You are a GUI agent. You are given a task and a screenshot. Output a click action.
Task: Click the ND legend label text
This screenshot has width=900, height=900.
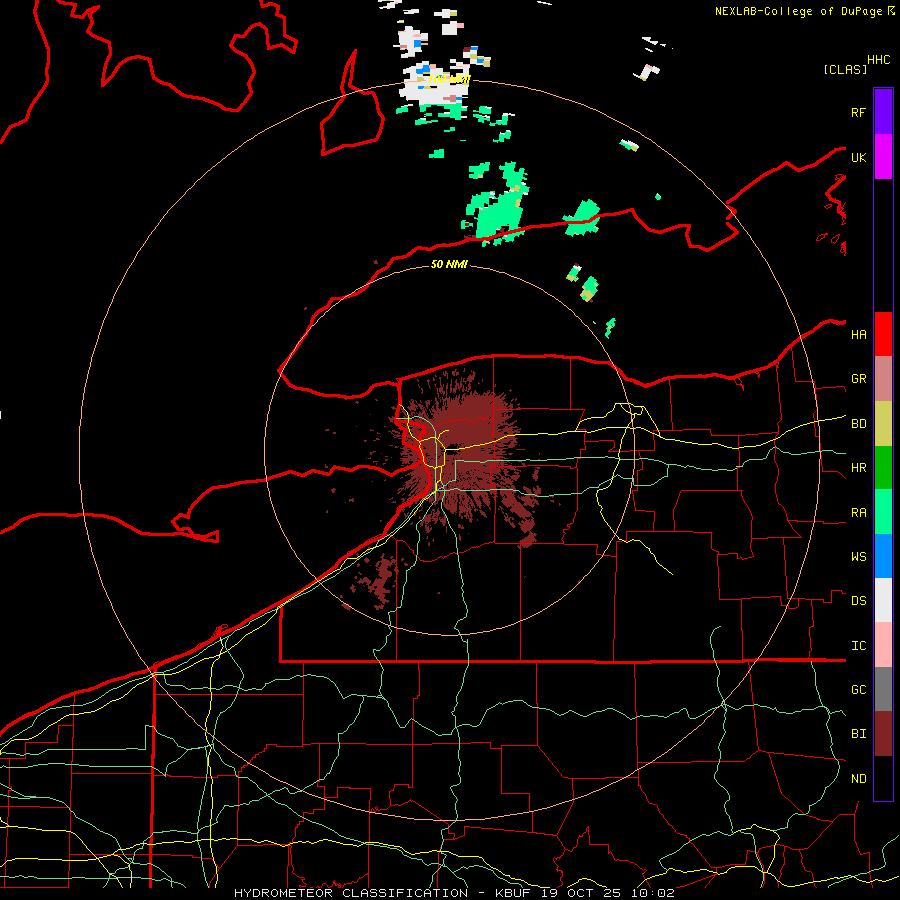(858, 779)
